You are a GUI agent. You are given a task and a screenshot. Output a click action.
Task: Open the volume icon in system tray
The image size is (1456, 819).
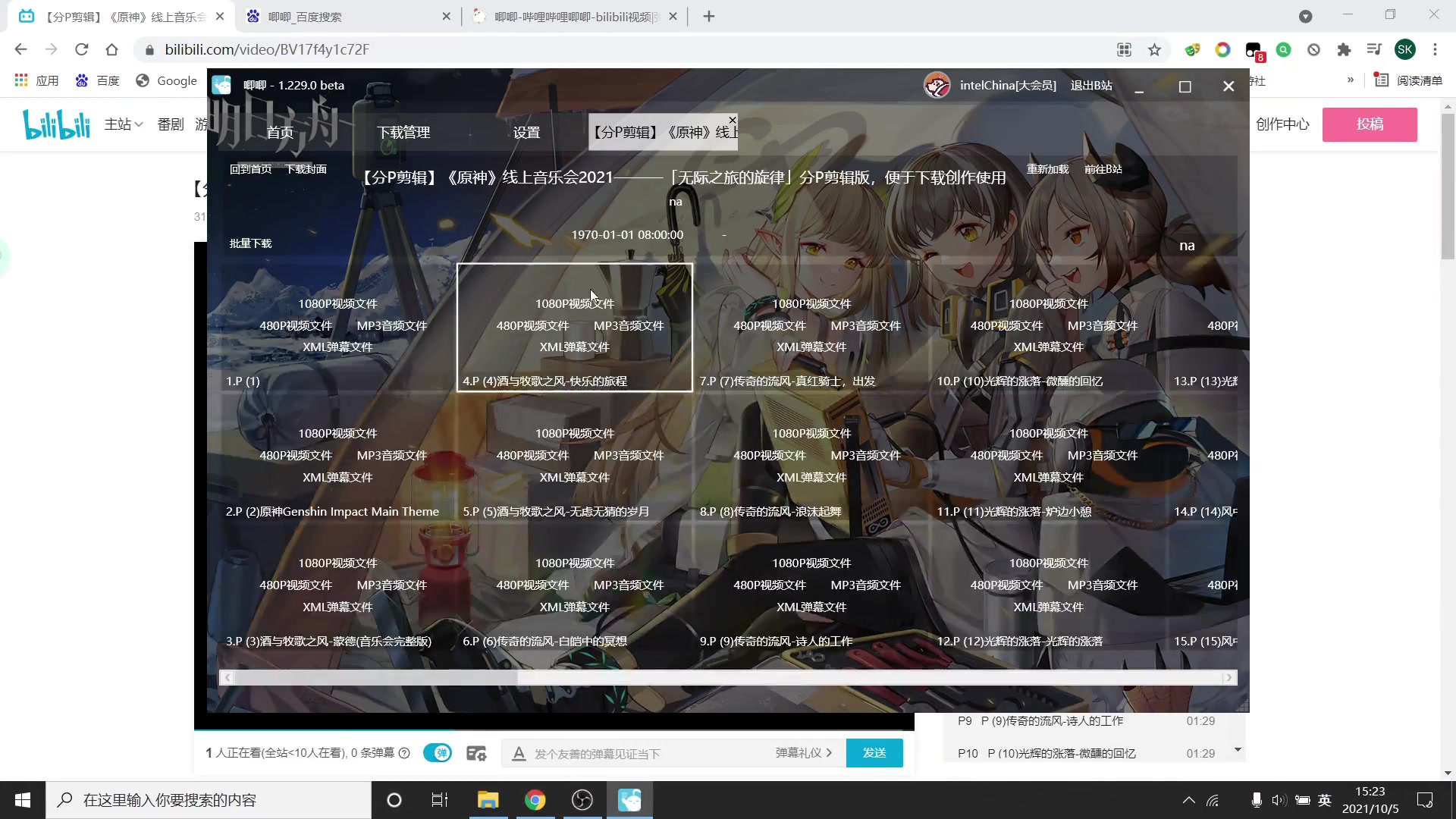click(1279, 800)
